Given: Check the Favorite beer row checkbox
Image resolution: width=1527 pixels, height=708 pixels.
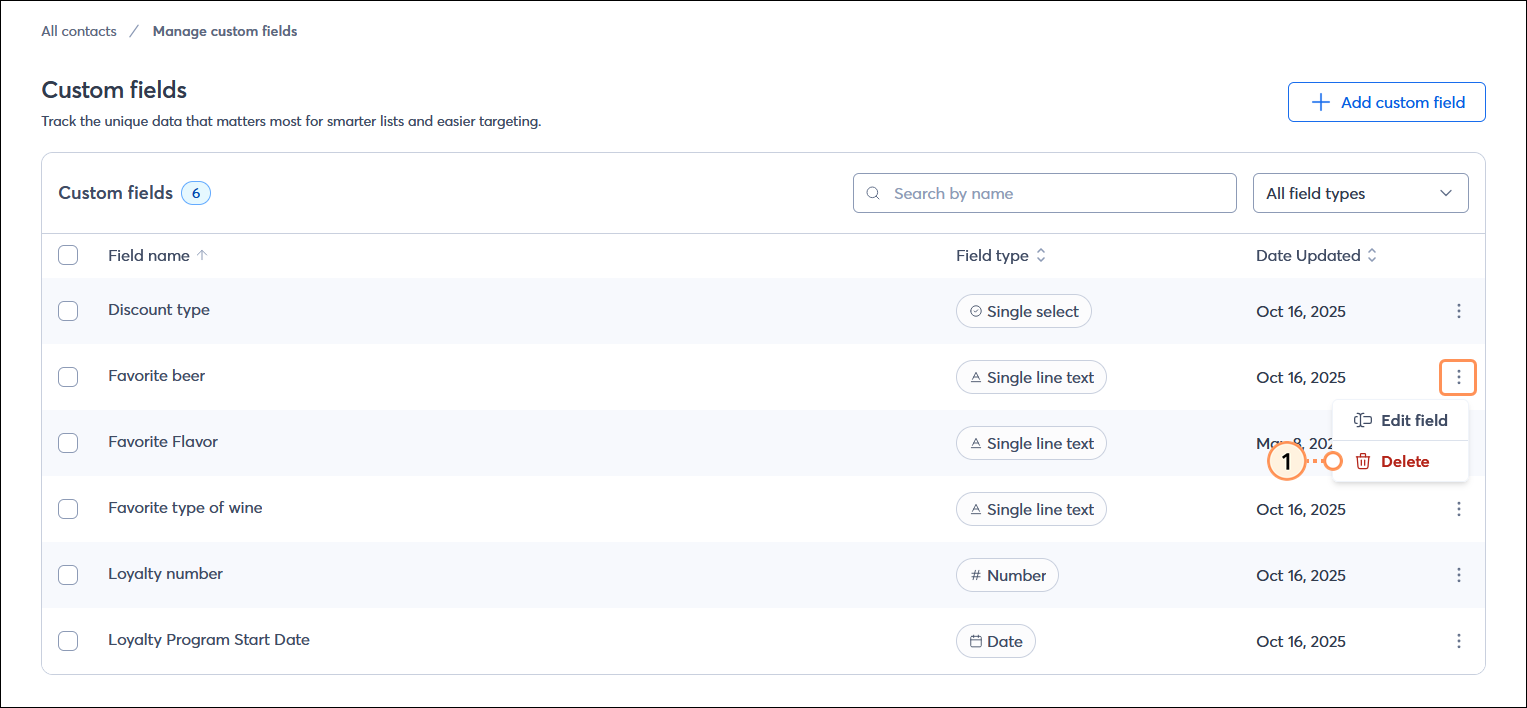Looking at the screenshot, I should (x=68, y=377).
